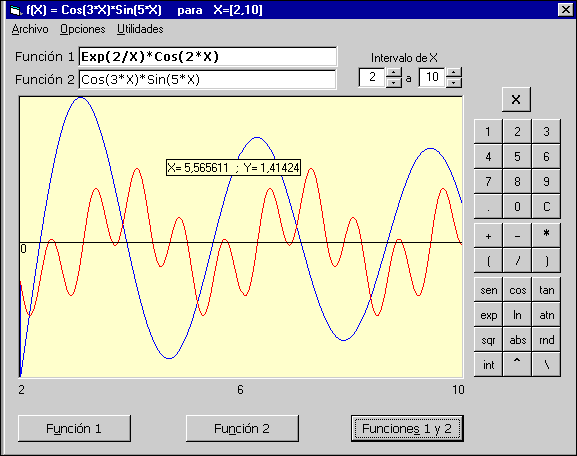Click the C clear key

[546, 206]
